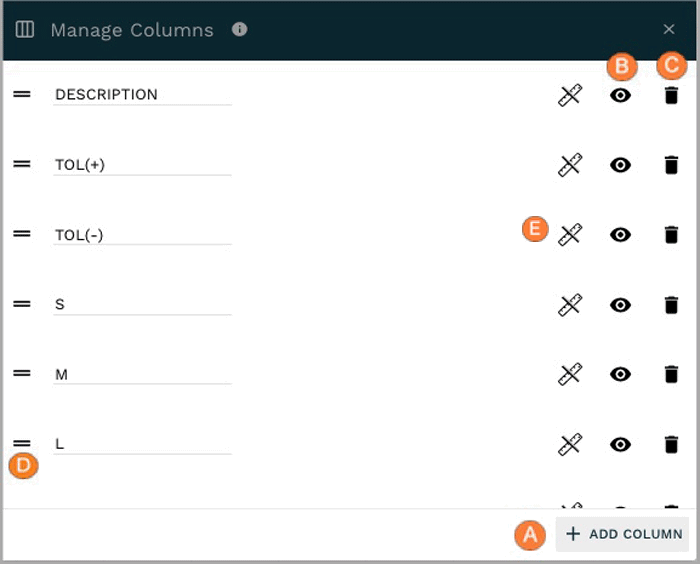Click the columns icon in header
Image resolution: width=700 pixels, height=564 pixels.
25,29
